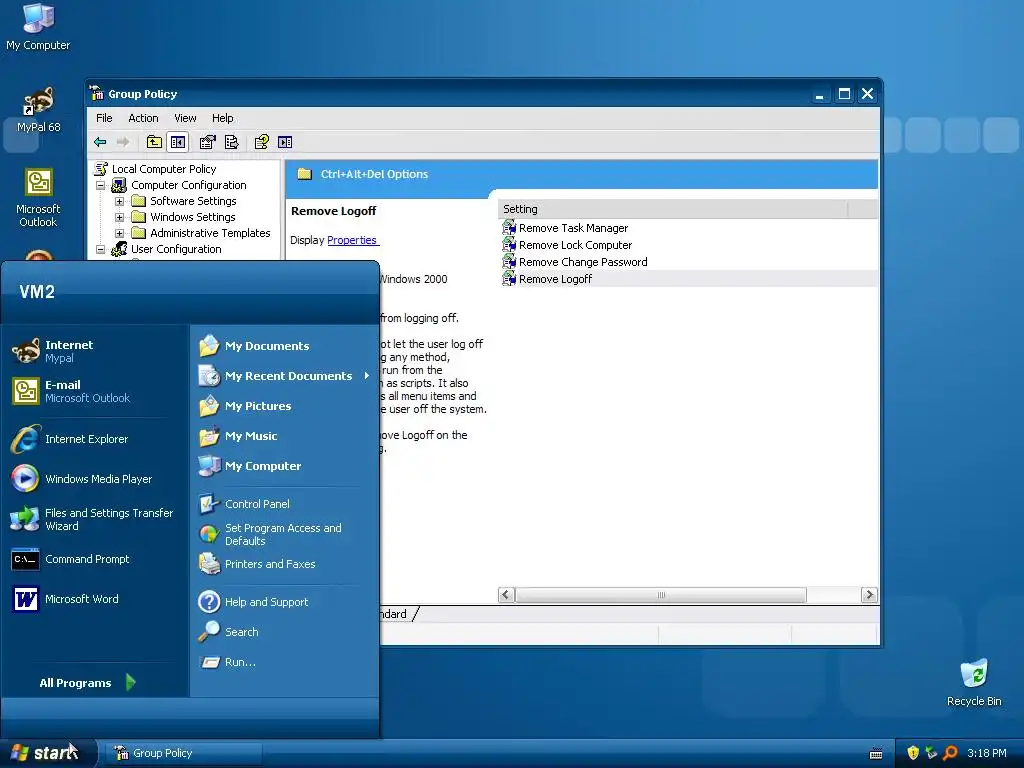
Task: Click the Help toolbar icon with question mark
Action: click(x=261, y=142)
